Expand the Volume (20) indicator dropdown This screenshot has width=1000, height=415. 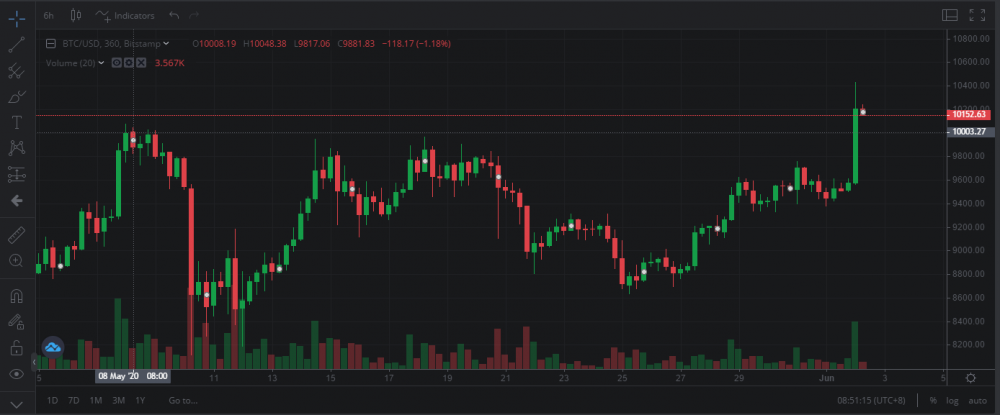tap(102, 63)
